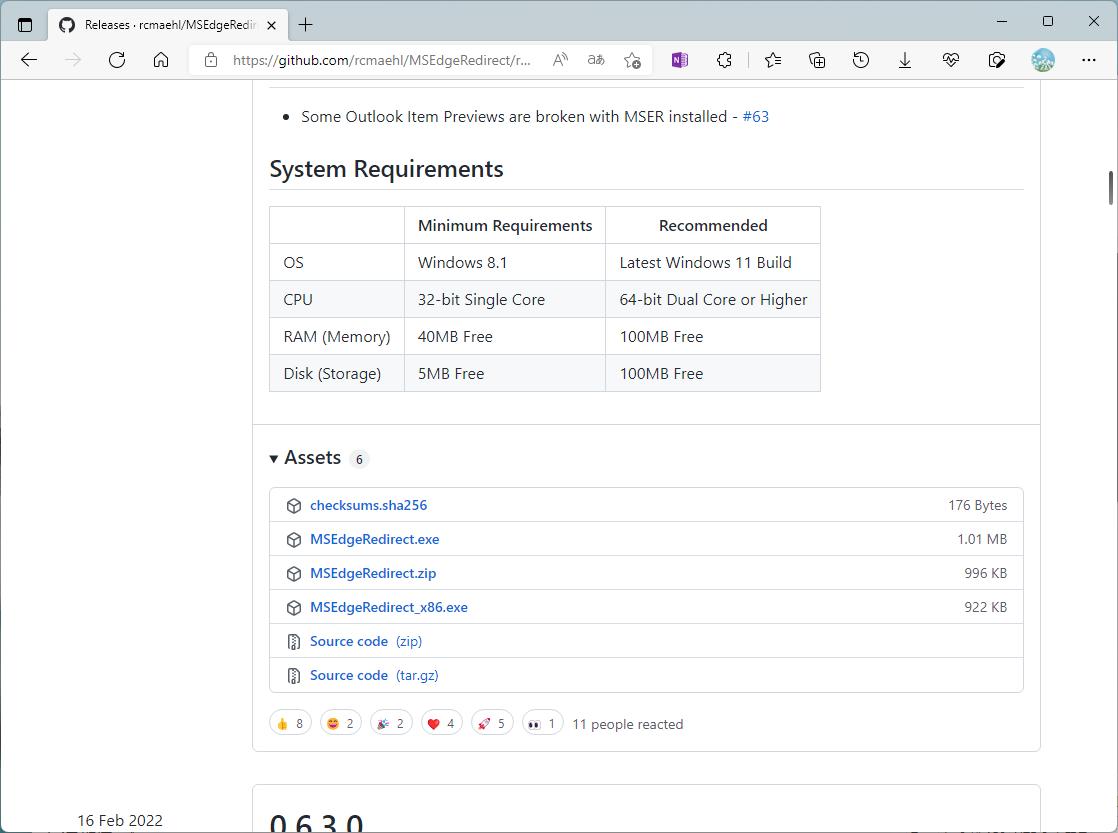Toggle the rocket reaction
Screen dimensions: 1118x833
click(x=492, y=723)
